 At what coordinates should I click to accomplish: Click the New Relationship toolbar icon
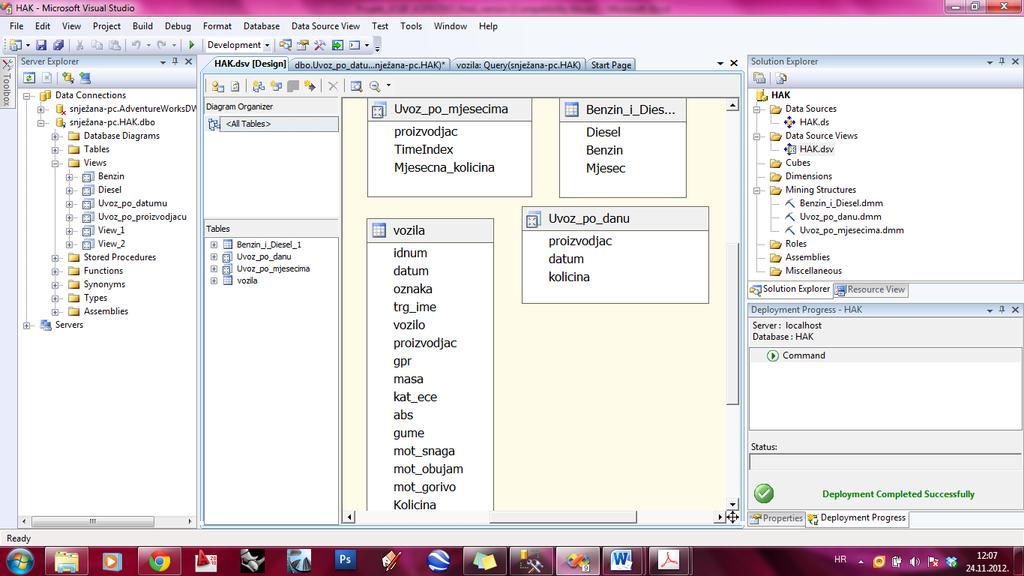point(310,86)
